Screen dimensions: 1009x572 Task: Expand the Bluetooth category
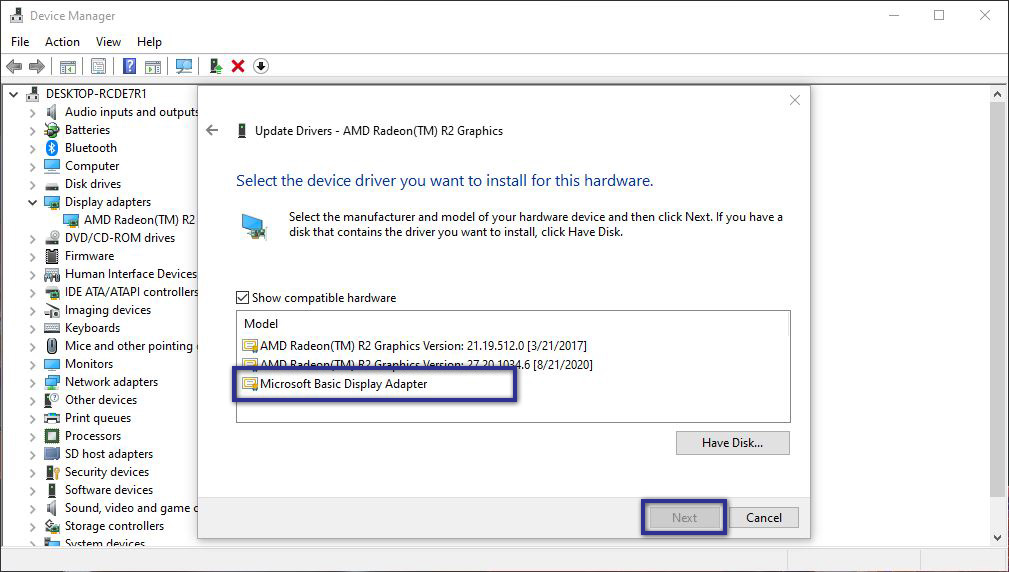(x=32, y=148)
